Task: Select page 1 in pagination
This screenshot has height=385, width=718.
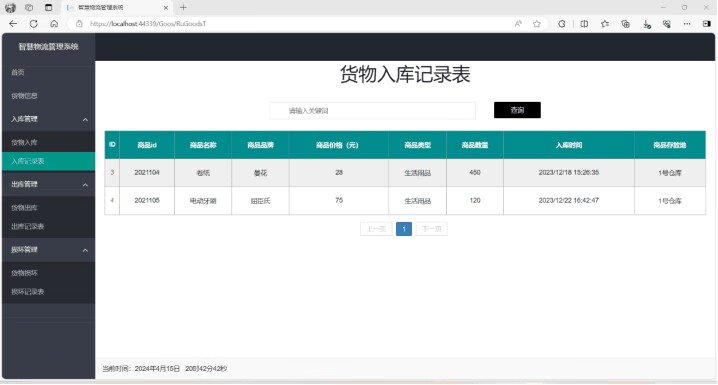Action: coord(404,229)
